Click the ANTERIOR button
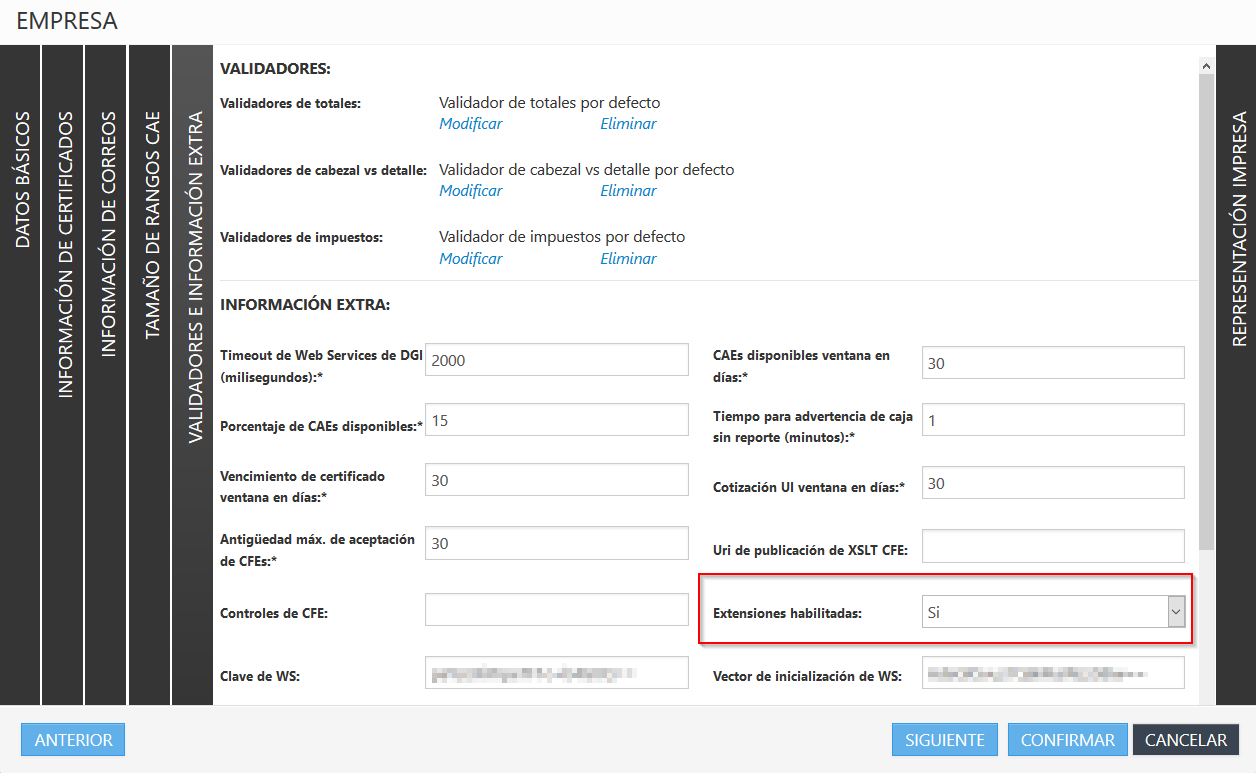This screenshot has width=1256, height=773. [x=72, y=739]
